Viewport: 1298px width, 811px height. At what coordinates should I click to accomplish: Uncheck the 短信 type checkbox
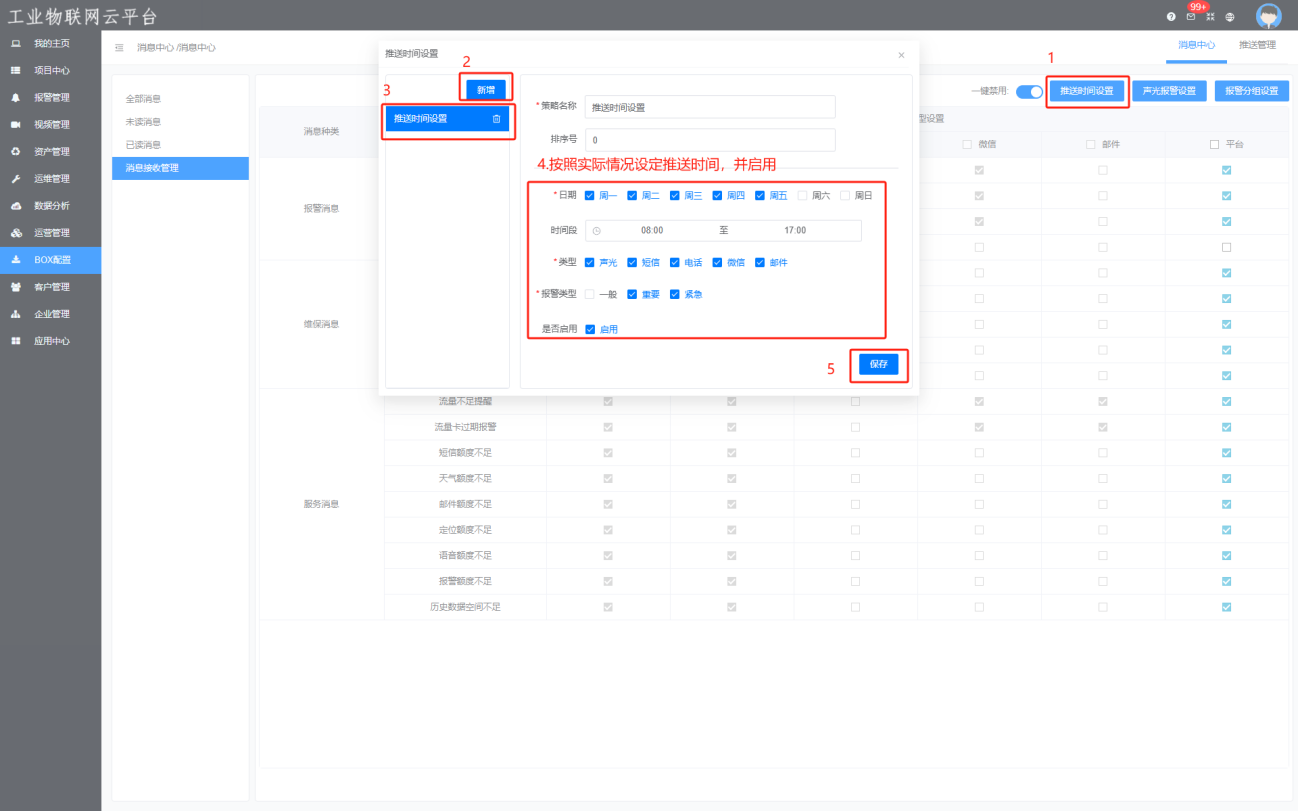632,263
